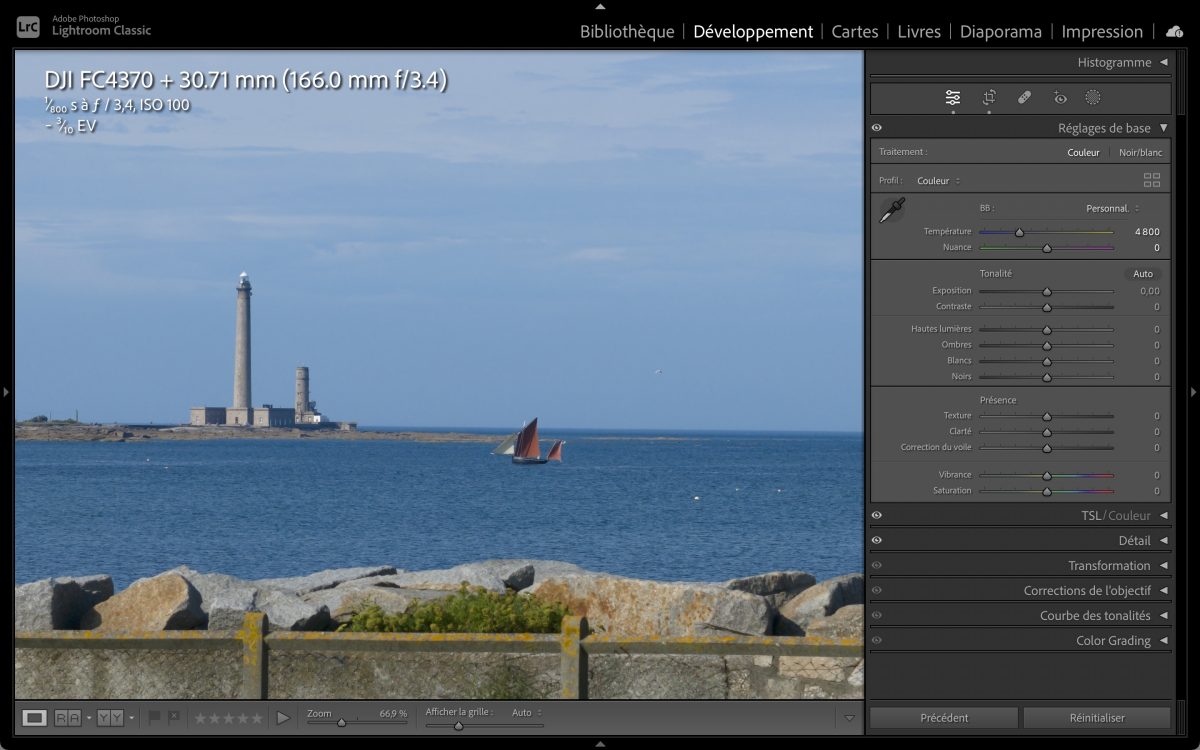
Task: Open the Profil Couleur dropdown
Action: click(938, 181)
